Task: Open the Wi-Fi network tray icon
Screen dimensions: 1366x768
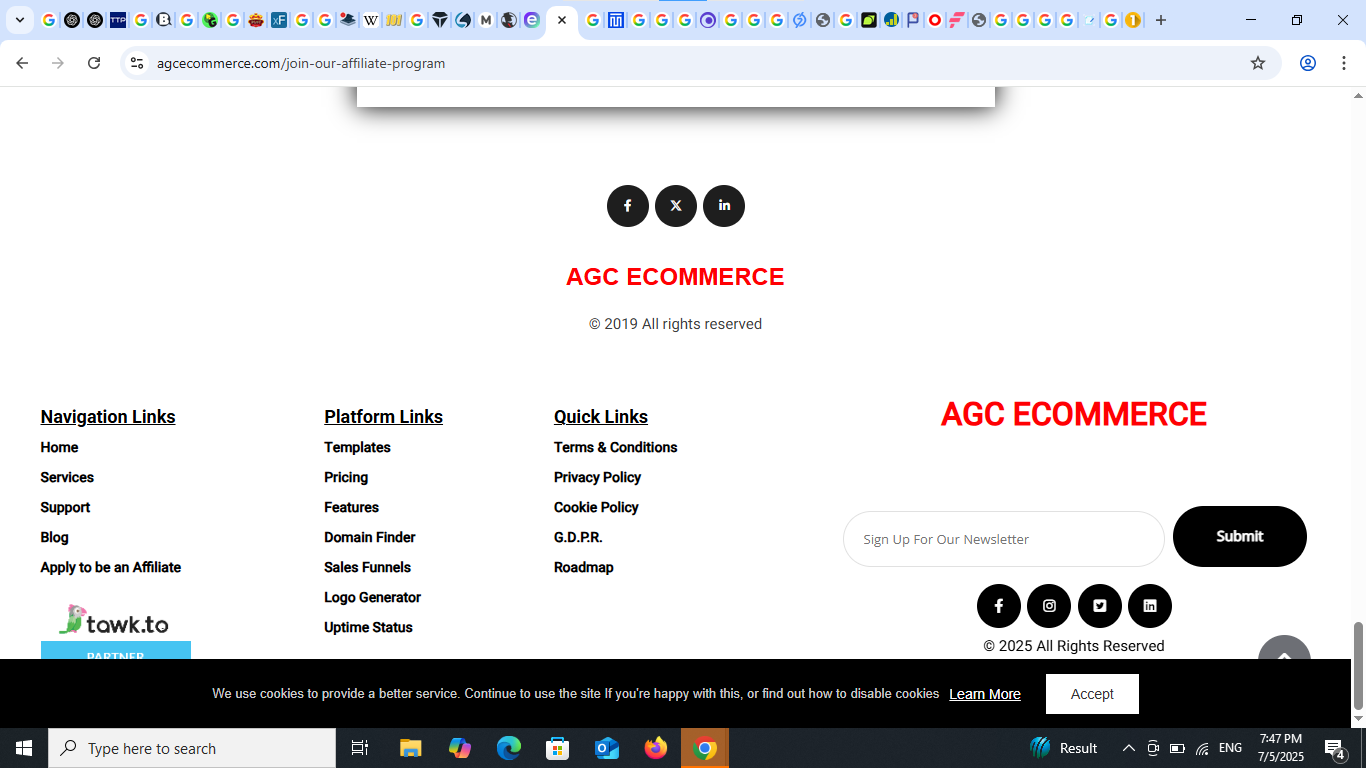Action: (1202, 748)
